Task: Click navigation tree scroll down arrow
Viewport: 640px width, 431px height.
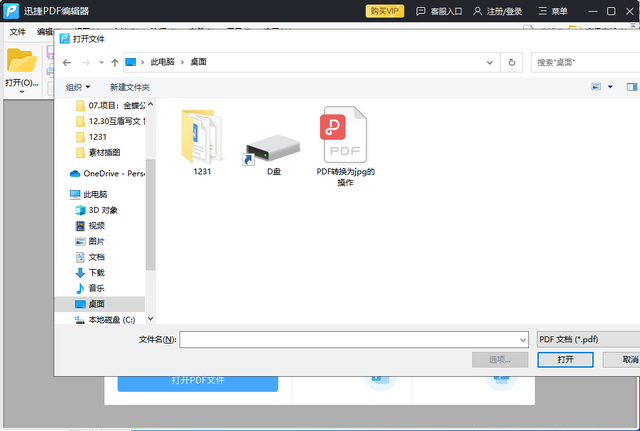Action: point(151,318)
